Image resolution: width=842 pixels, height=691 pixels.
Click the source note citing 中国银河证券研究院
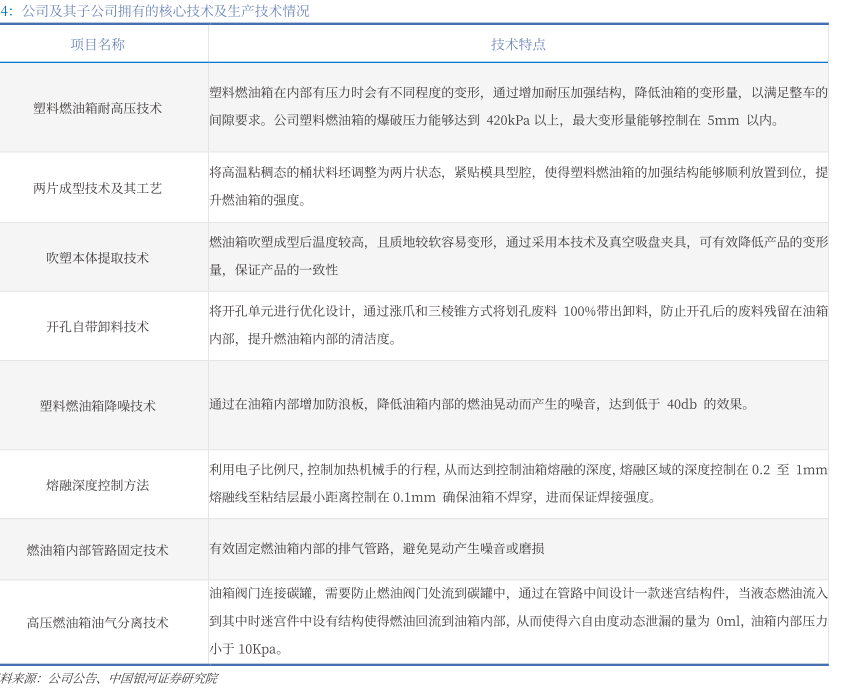point(110,679)
